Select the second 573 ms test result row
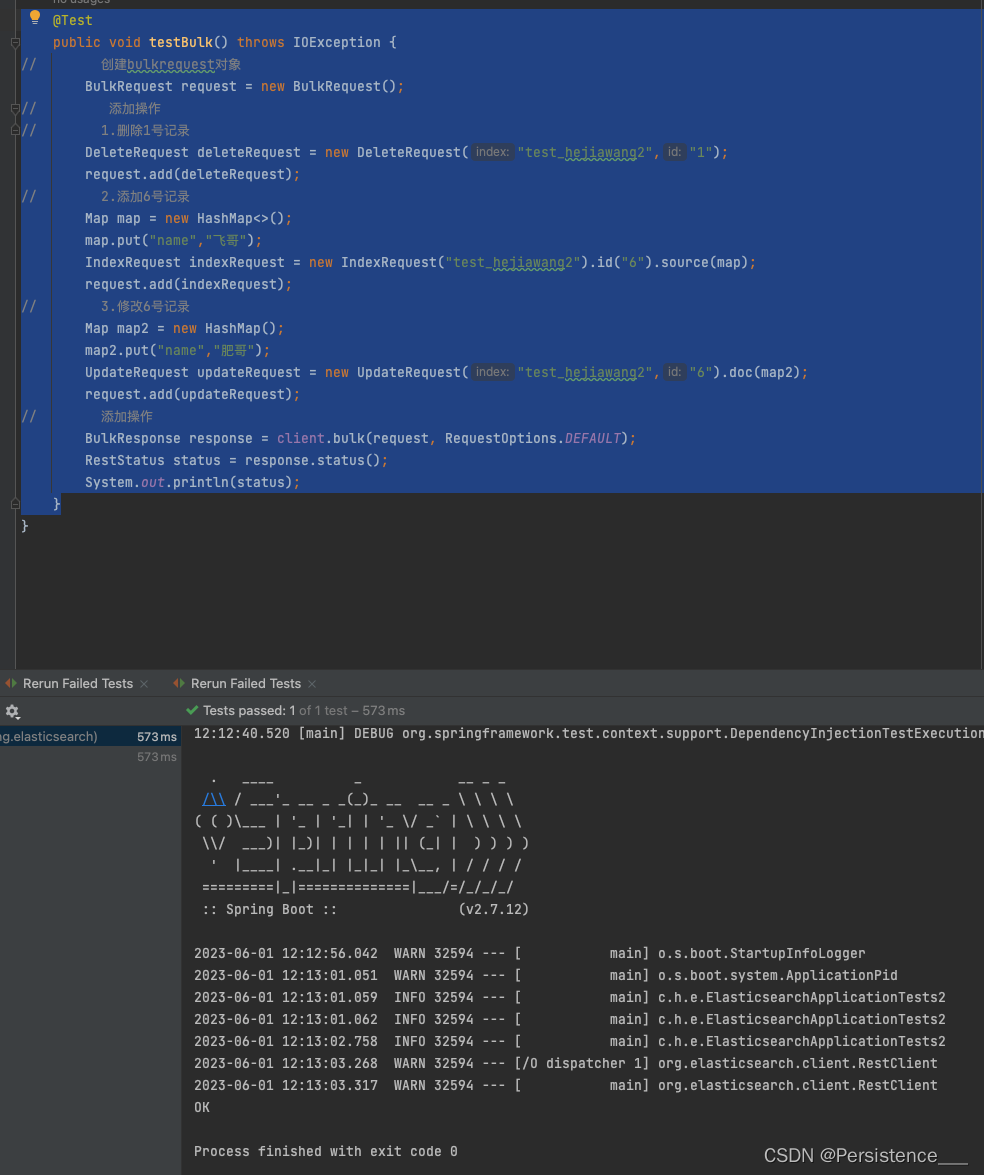This screenshot has height=1175, width=984. [90, 757]
